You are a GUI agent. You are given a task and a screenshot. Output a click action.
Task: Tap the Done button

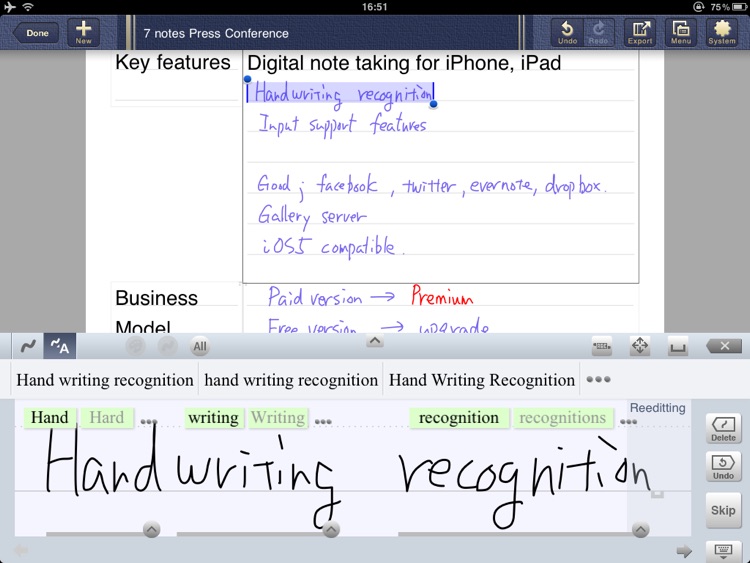[36, 33]
